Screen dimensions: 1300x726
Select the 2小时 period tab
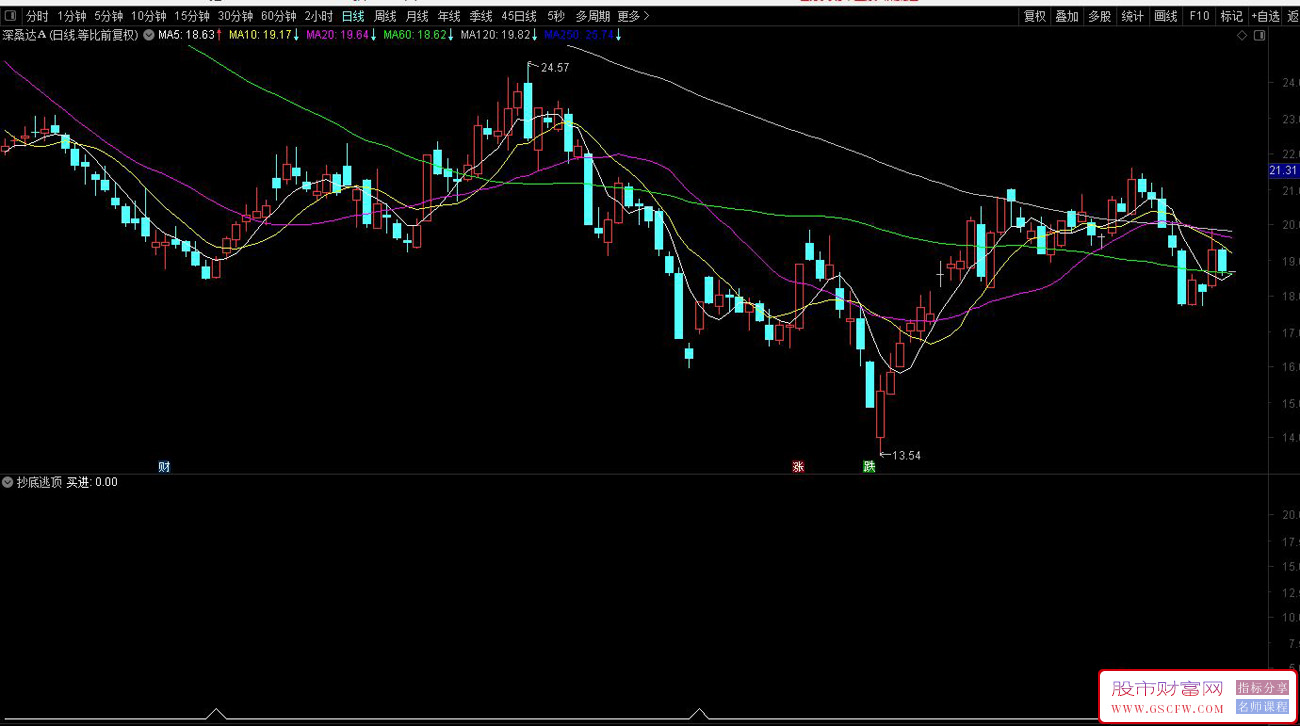(318, 16)
